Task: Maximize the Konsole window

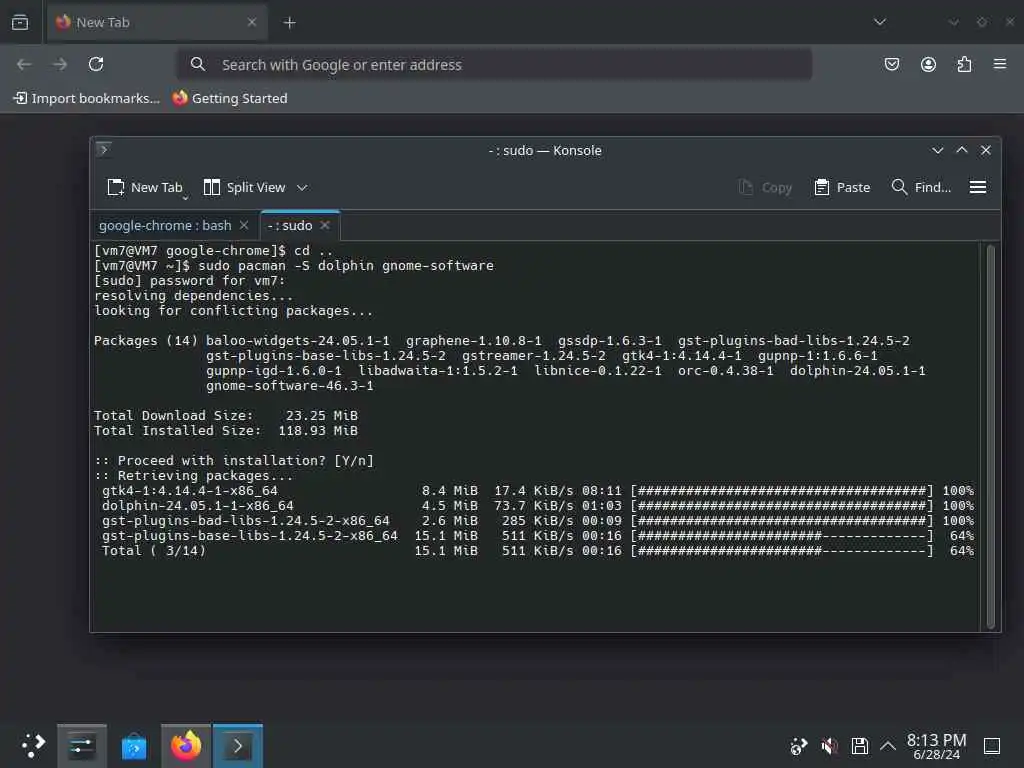Action: click(x=962, y=150)
